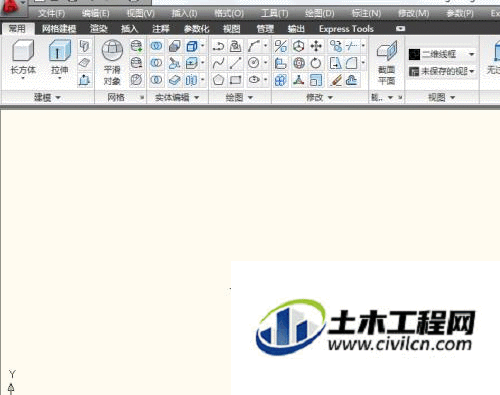Click the Erase icon in 修改 panel
The height and width of the screenshot is (395, 500).
tap(336, 80)
